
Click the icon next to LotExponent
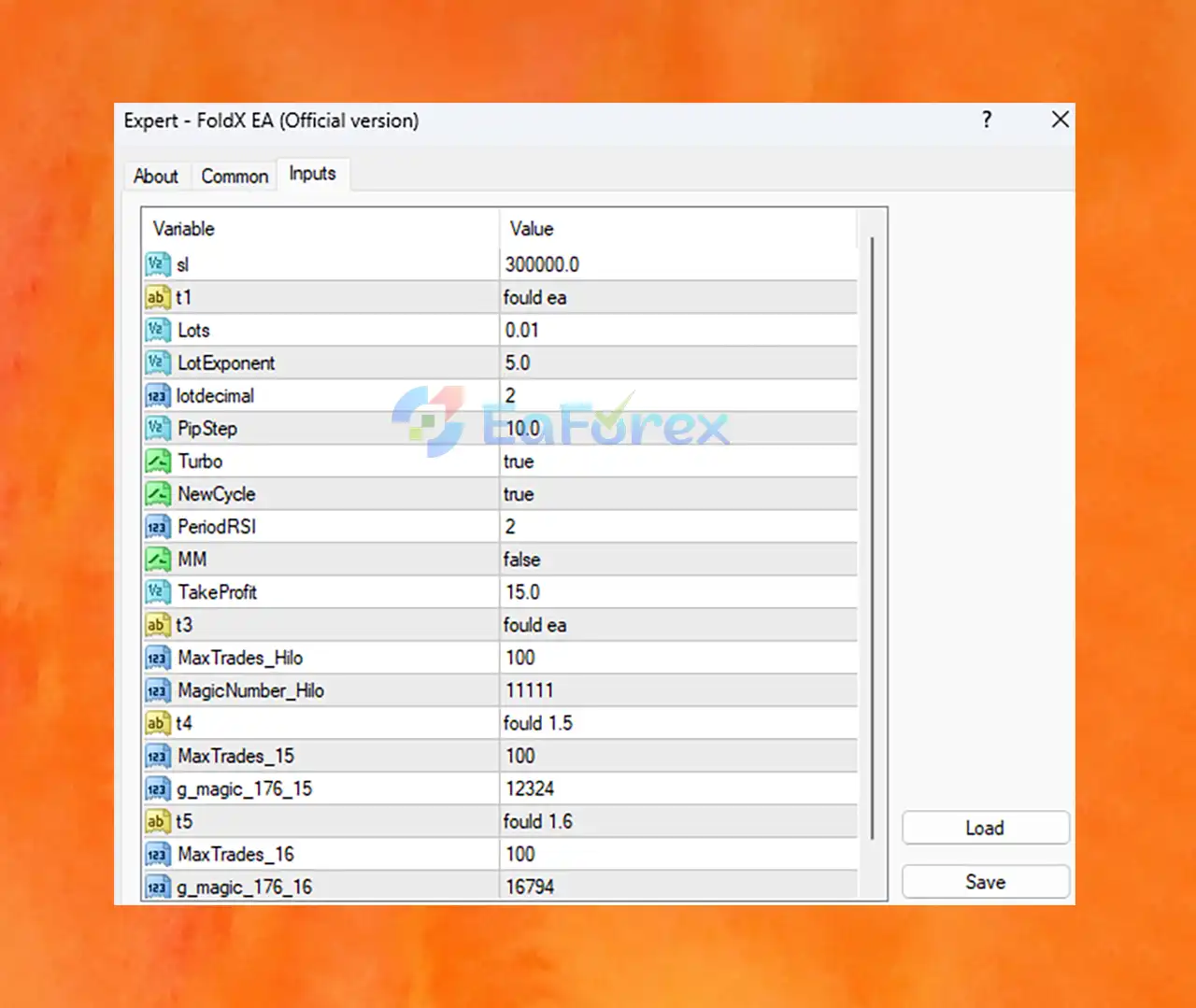pyautogui.click(x=158, y=362)
